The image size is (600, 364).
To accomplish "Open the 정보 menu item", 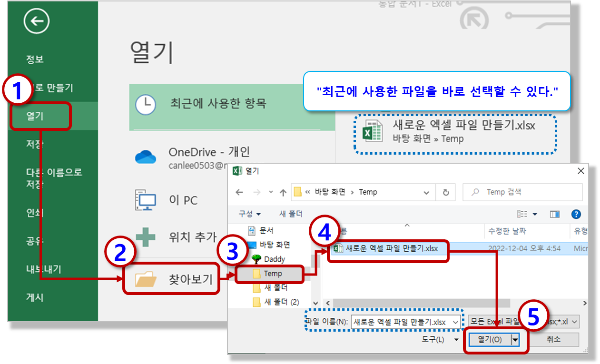I will (x=35, y=59).
